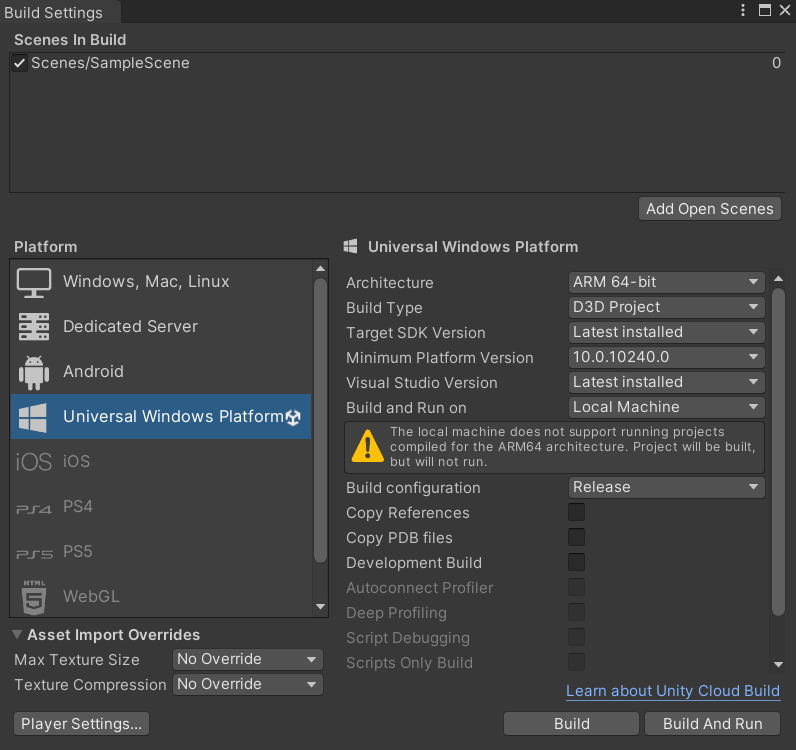Screen dimensions: 796x750
Task: Click the Build button
Action: (571, 724)
